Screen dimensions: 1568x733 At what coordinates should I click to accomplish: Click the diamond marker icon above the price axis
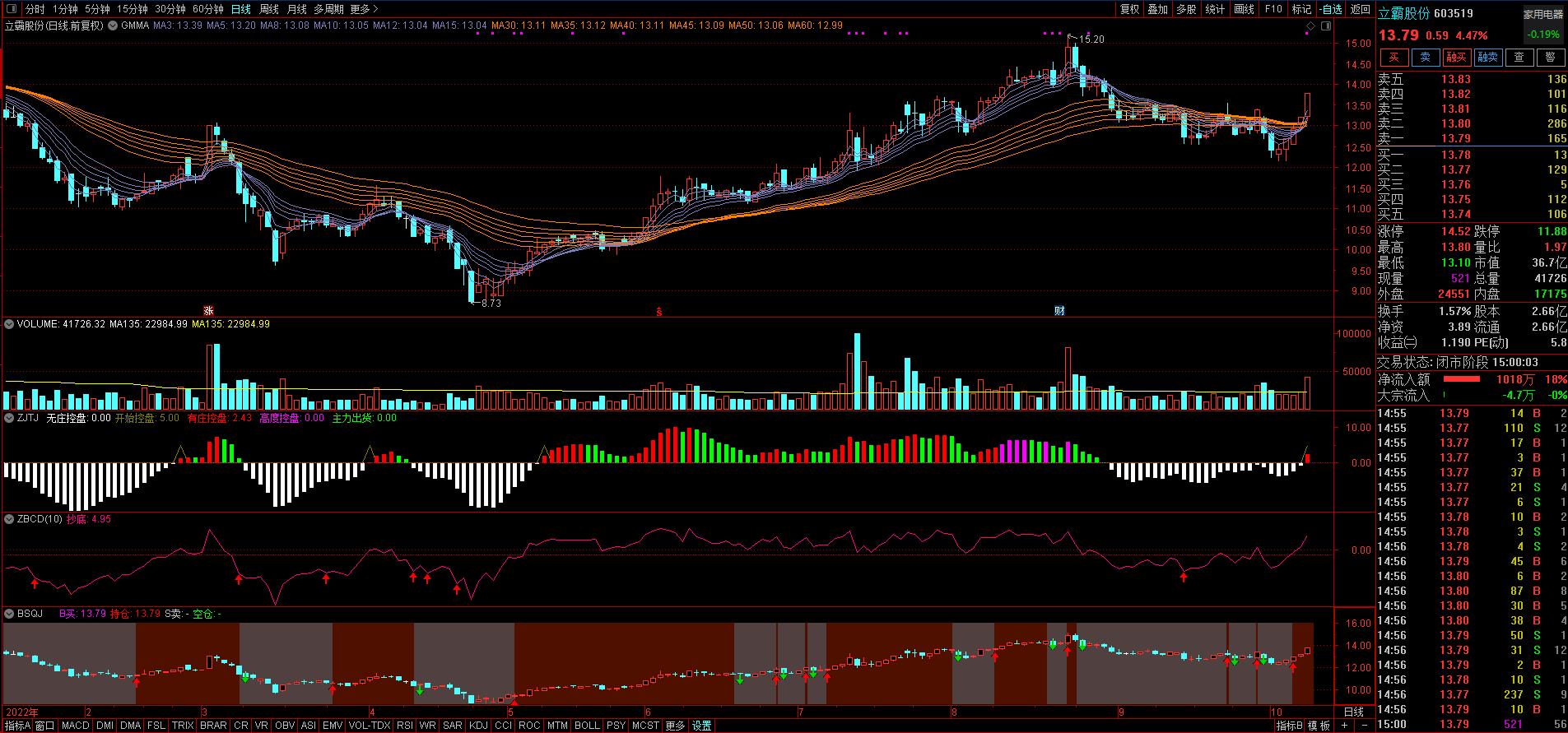tap(1310, 26)
